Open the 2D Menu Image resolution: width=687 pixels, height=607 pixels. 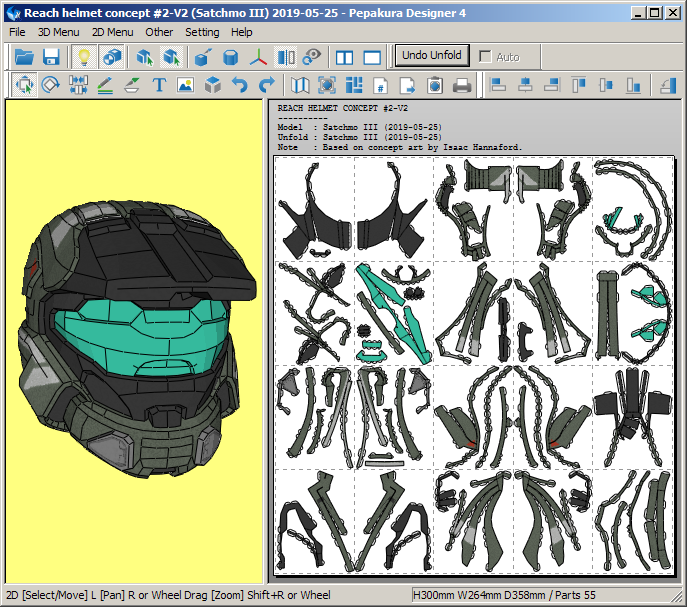point(112,32)
